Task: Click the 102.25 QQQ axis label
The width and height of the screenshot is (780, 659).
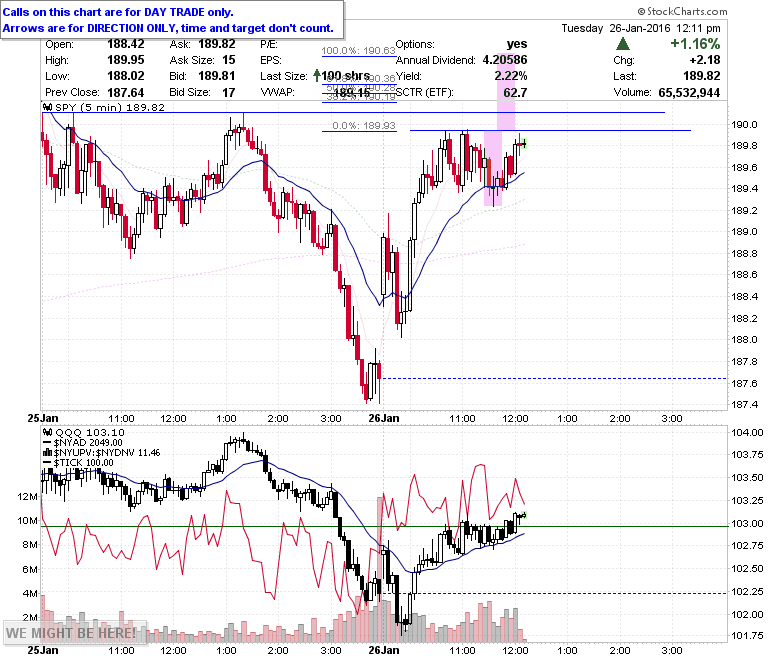Action: pyautogui.click(x=747, y=591)
